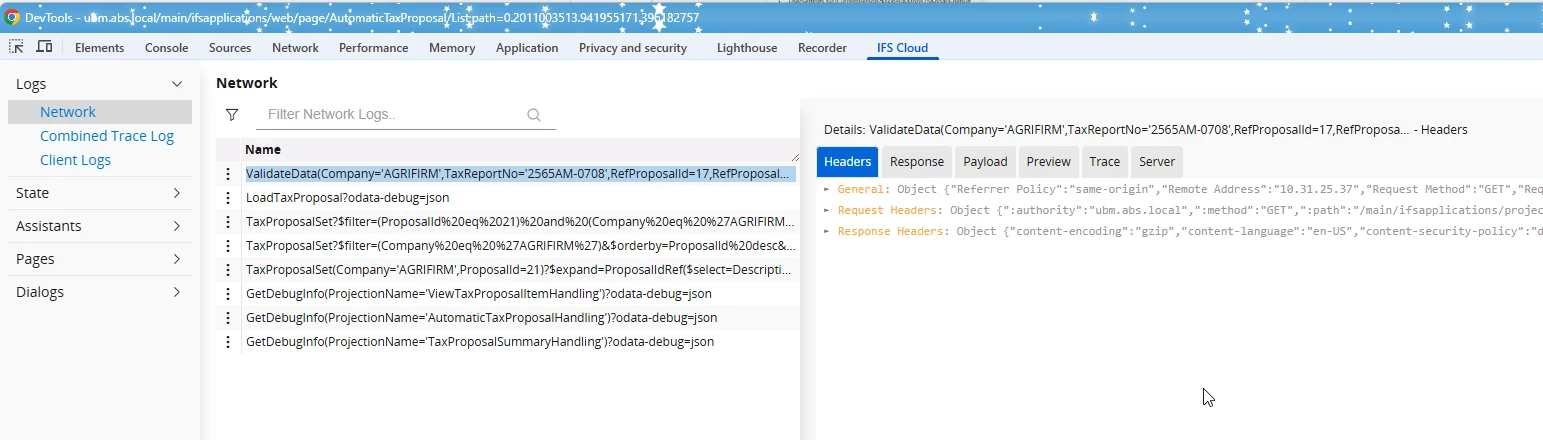
Task: Open the Recorder tab
Action: click(x=822, y=48)
